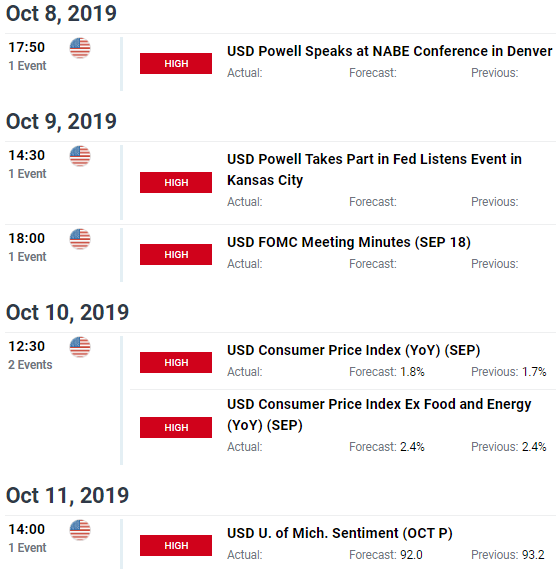Click HIGH badge for CPI Ex Food and Energy
The image size is (556, 569).
(176, 427)
